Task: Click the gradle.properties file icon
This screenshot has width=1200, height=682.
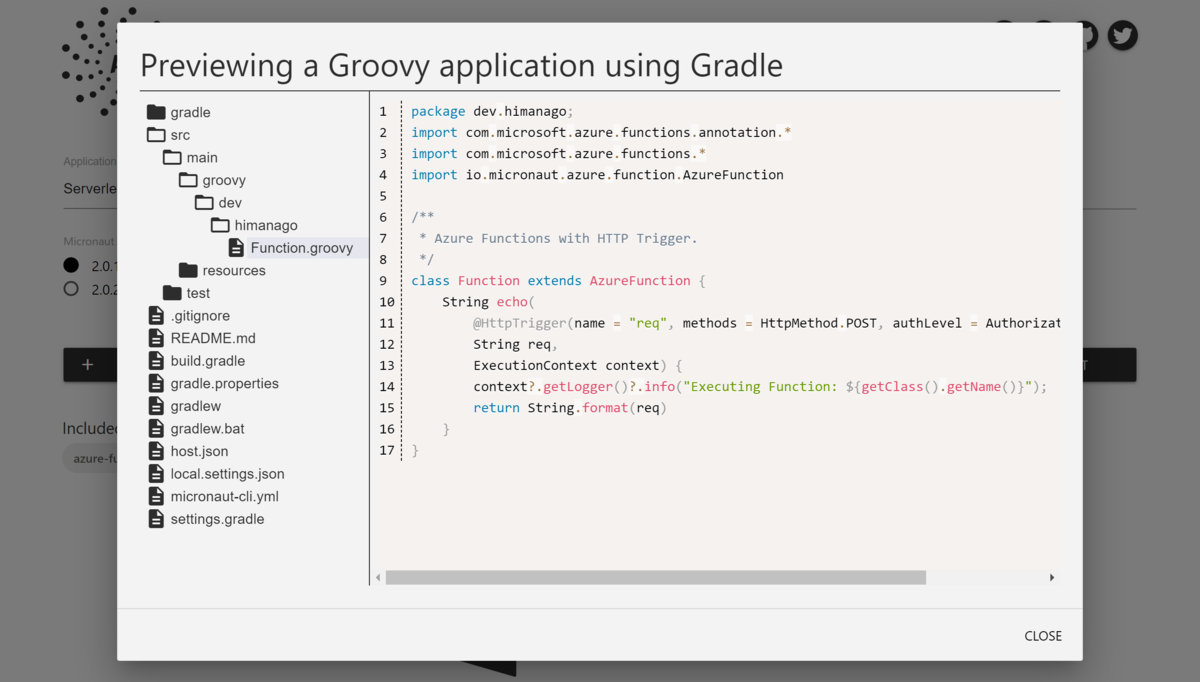Action: 156,383
